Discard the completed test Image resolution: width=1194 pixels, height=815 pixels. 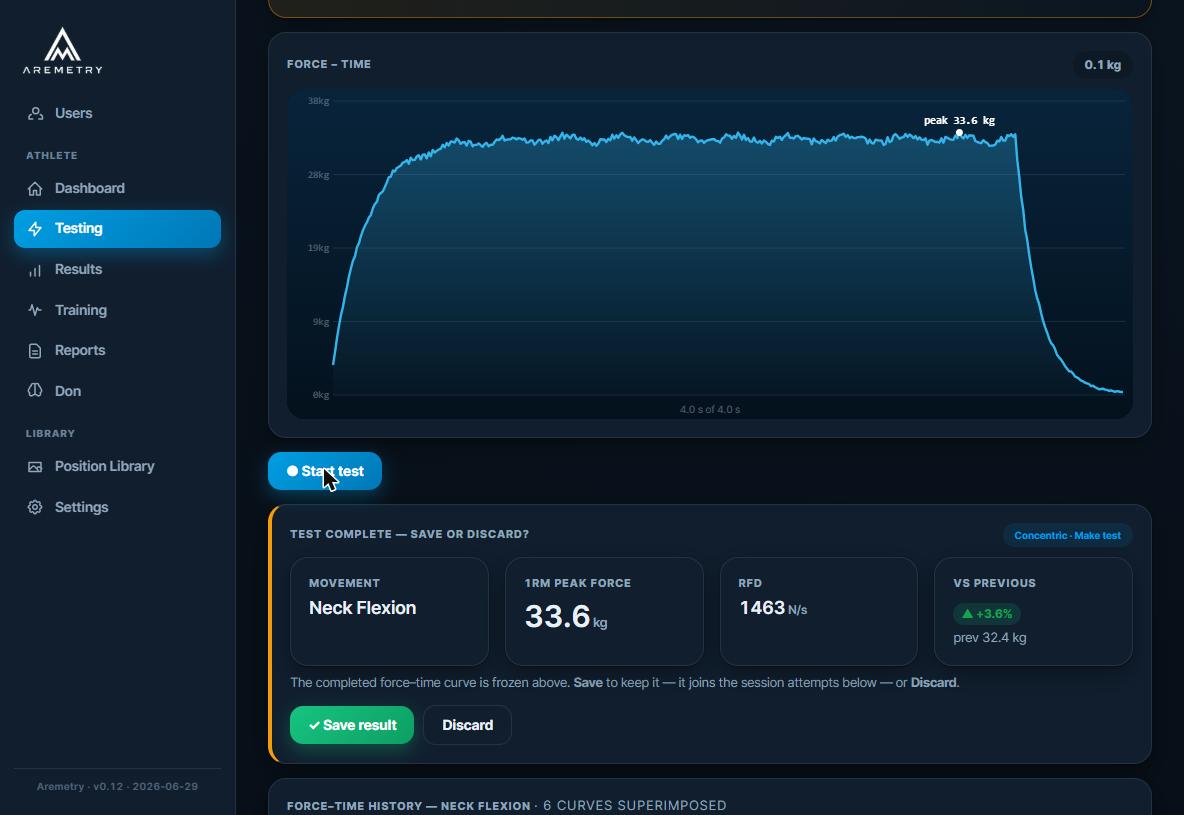(x=468, y=725)
